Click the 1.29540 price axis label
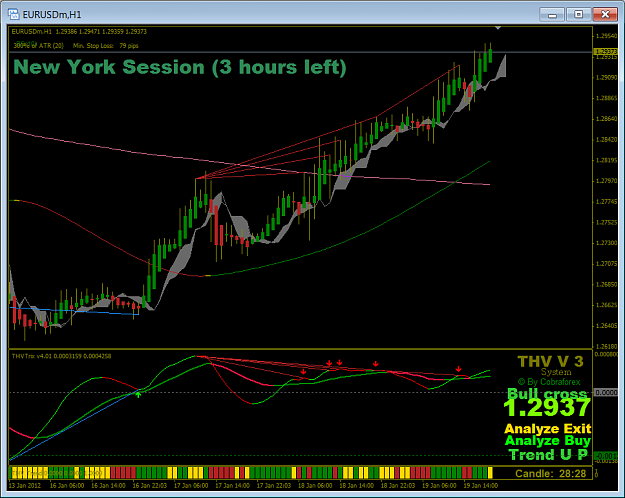This screenshot has width=625, height=498. (x=606, y=36)
